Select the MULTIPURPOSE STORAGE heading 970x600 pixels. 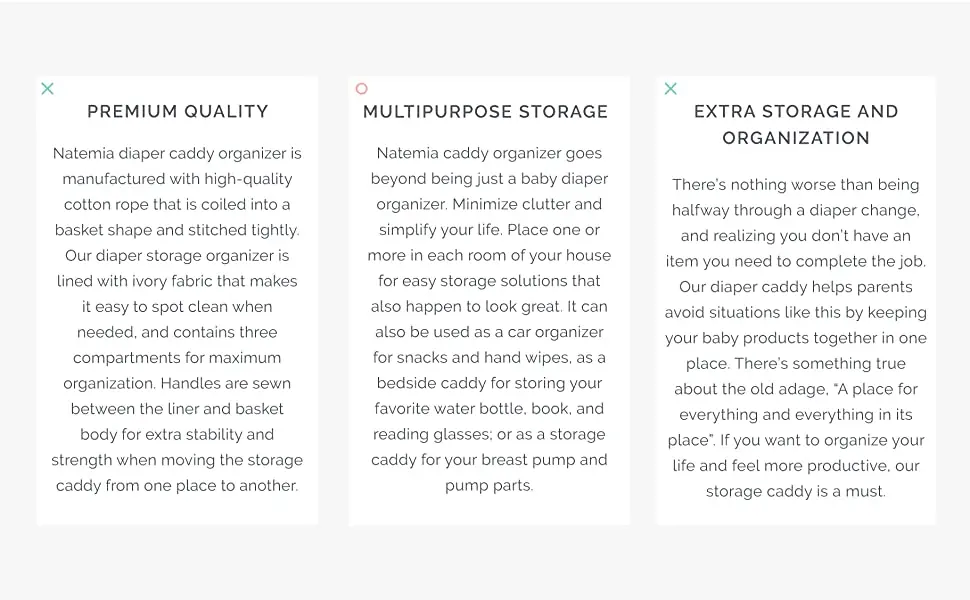[x=486, y=111]
